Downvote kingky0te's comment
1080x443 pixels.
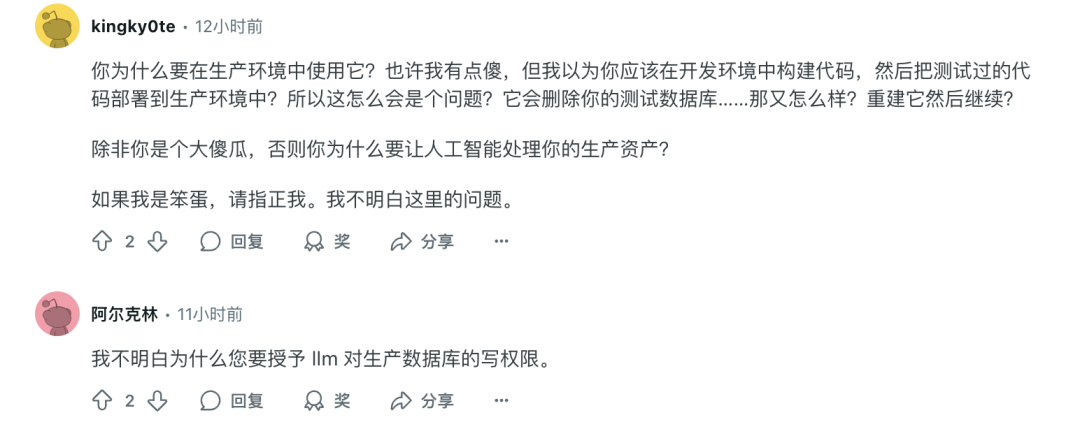point(158,241)
